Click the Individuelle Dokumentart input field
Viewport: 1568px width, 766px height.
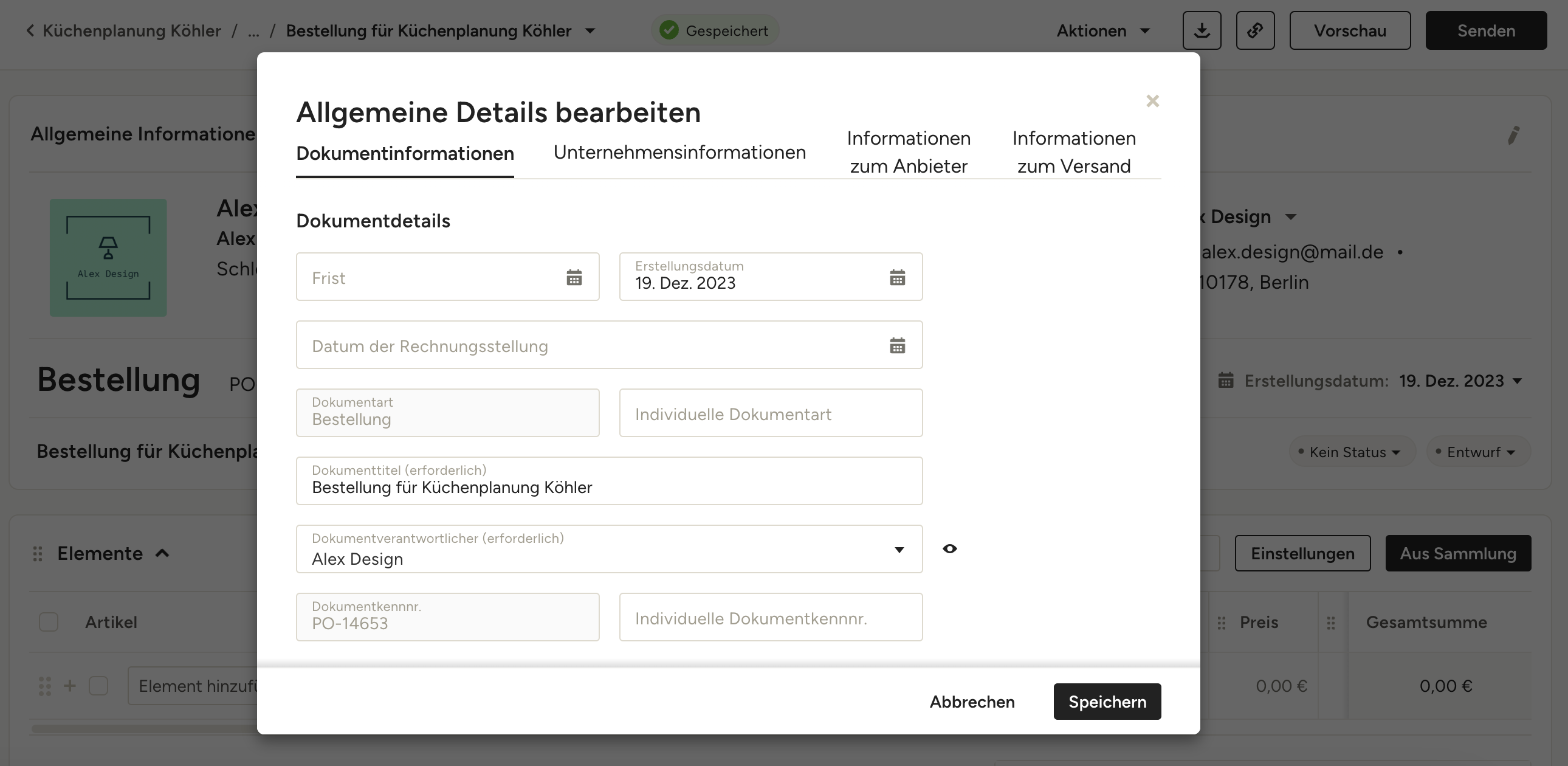pyautogui.click(x=771, y=414)
